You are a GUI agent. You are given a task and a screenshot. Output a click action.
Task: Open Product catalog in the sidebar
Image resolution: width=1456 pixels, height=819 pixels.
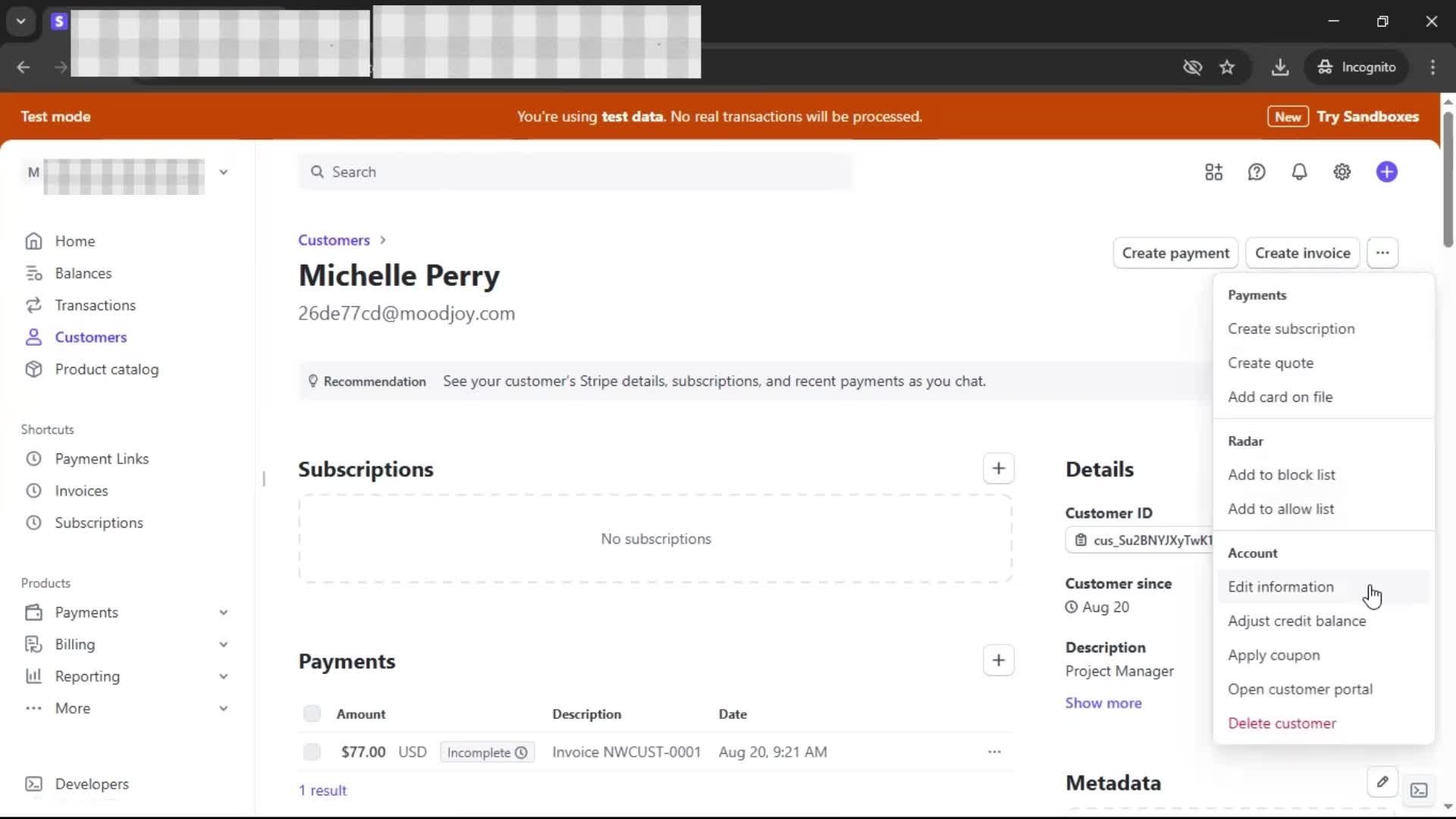(106, 369)
